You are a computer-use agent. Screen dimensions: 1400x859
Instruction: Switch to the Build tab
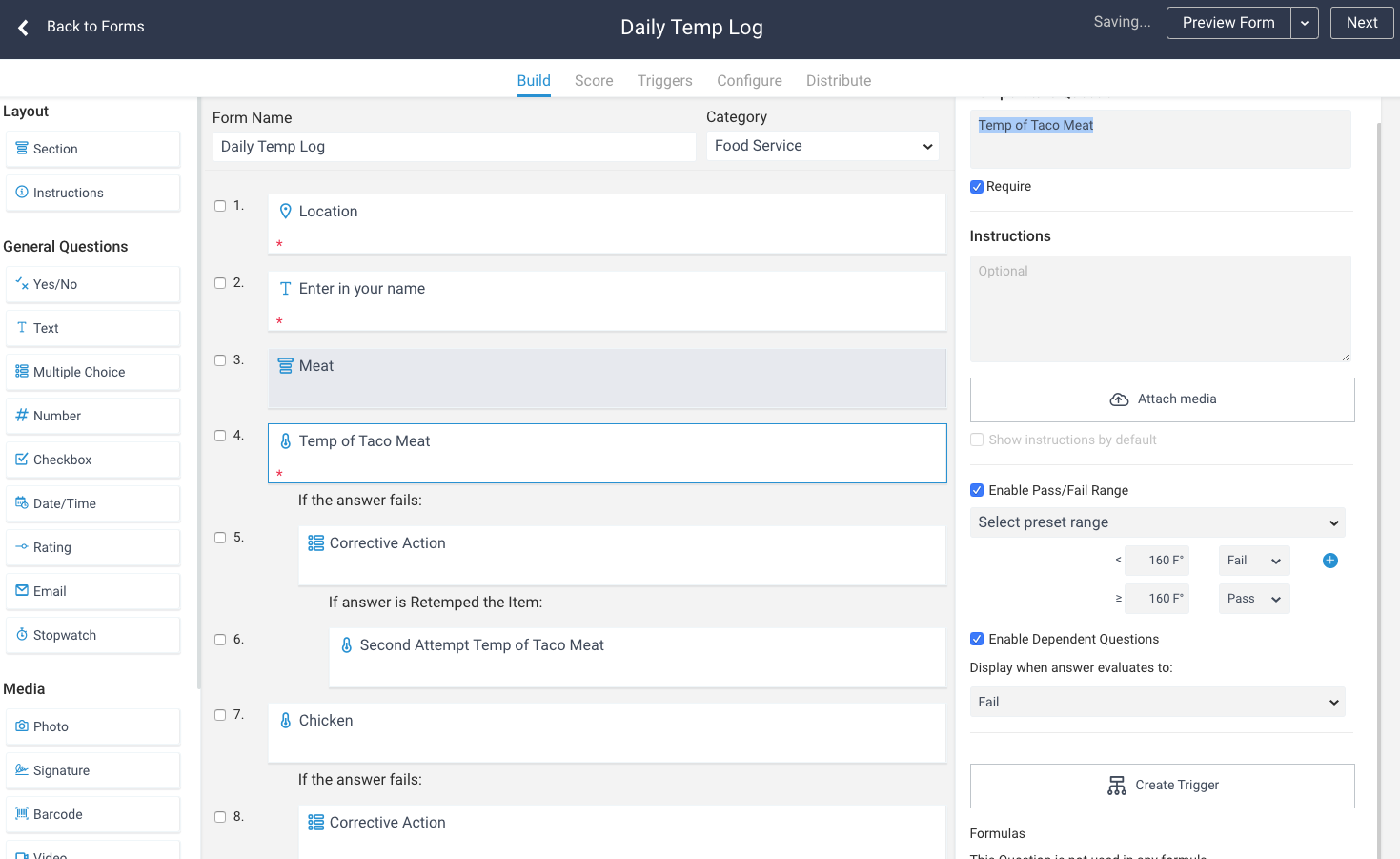pos(534,81)
